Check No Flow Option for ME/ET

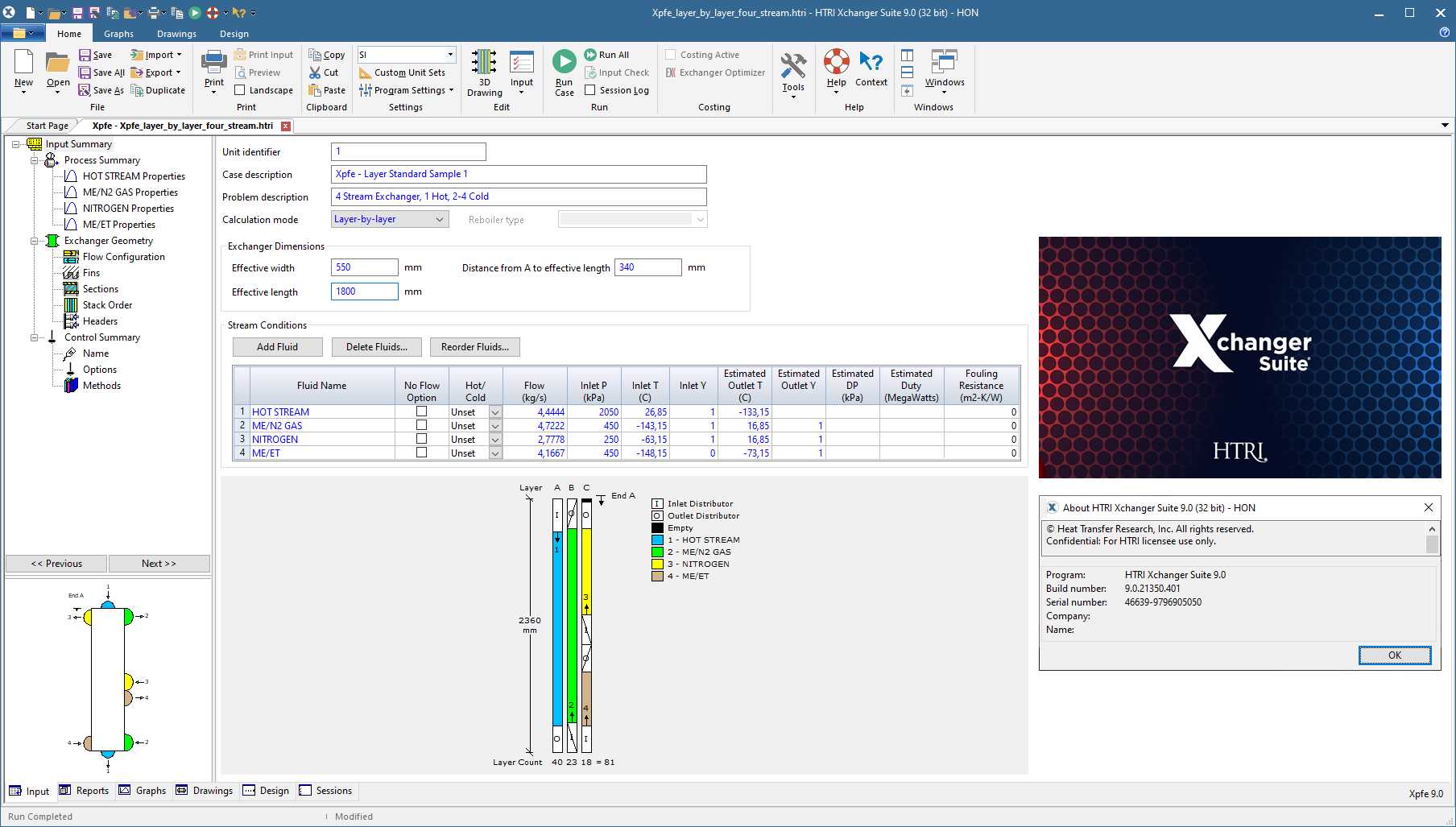(421, 453)
